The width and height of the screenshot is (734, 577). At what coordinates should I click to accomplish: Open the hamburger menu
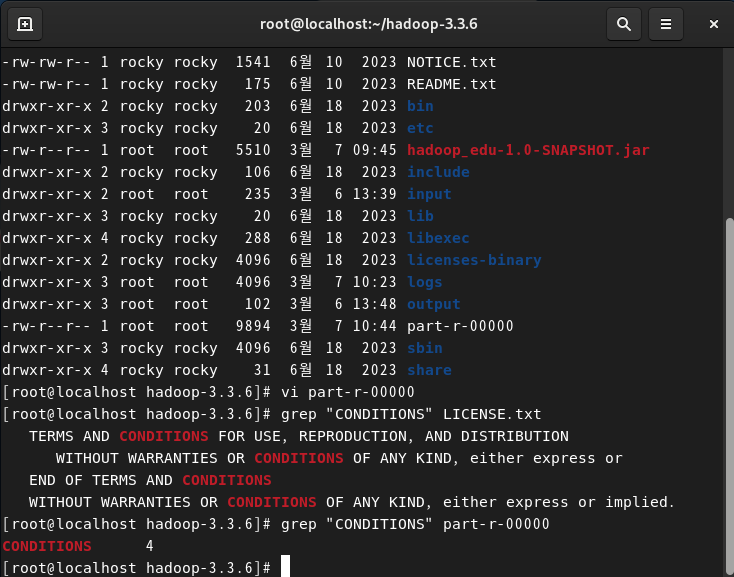[x=666, y=24]
